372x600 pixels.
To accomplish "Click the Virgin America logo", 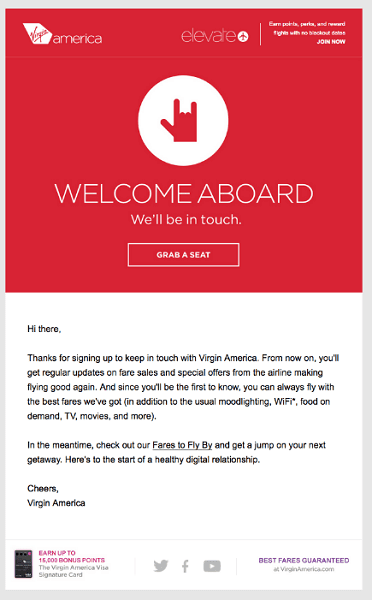I will point(62,34).
